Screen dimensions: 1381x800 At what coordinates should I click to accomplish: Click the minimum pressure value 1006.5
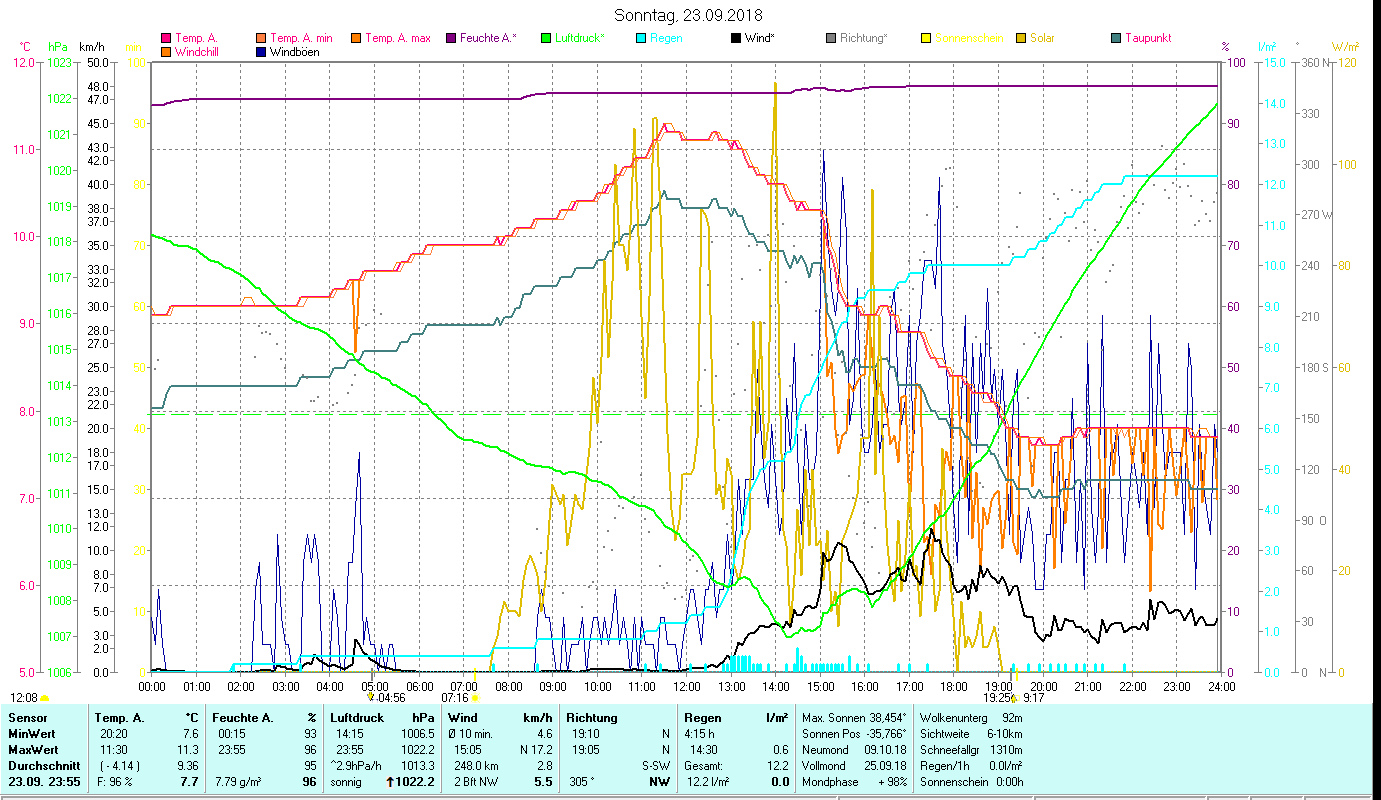tap(420, 734)
